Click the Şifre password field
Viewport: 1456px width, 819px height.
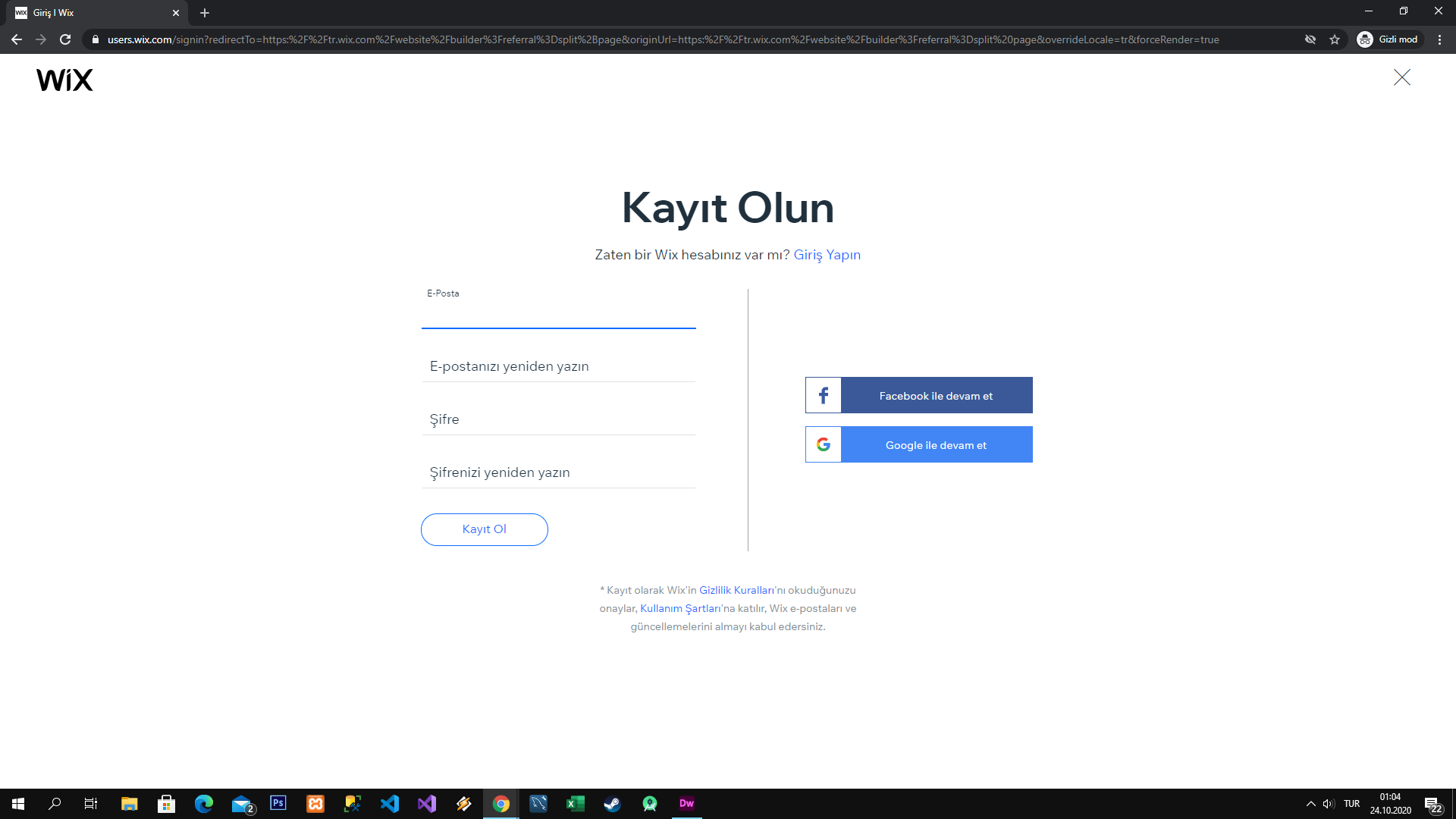559,419
